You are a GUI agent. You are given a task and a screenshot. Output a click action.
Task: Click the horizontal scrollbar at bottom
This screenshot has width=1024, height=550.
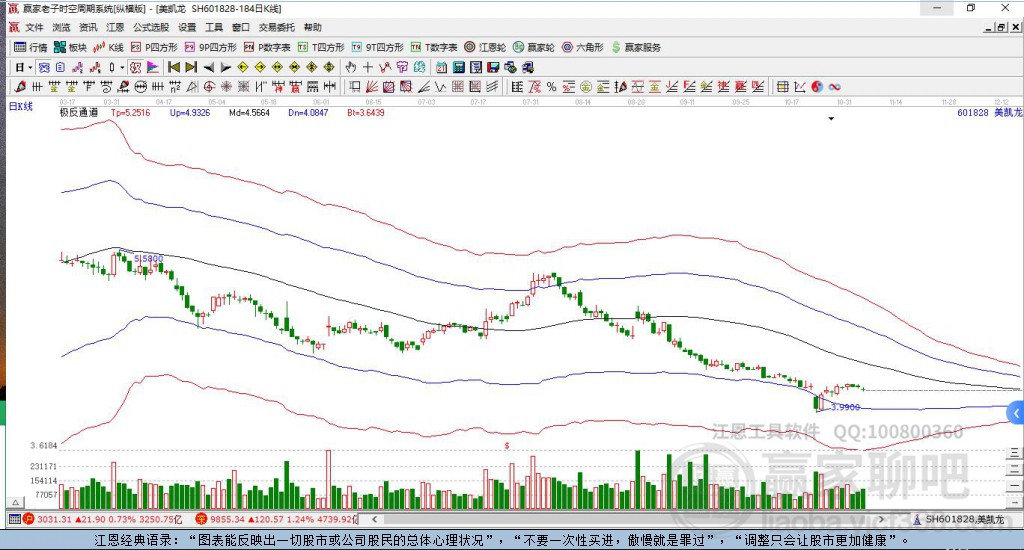(640, 520)
